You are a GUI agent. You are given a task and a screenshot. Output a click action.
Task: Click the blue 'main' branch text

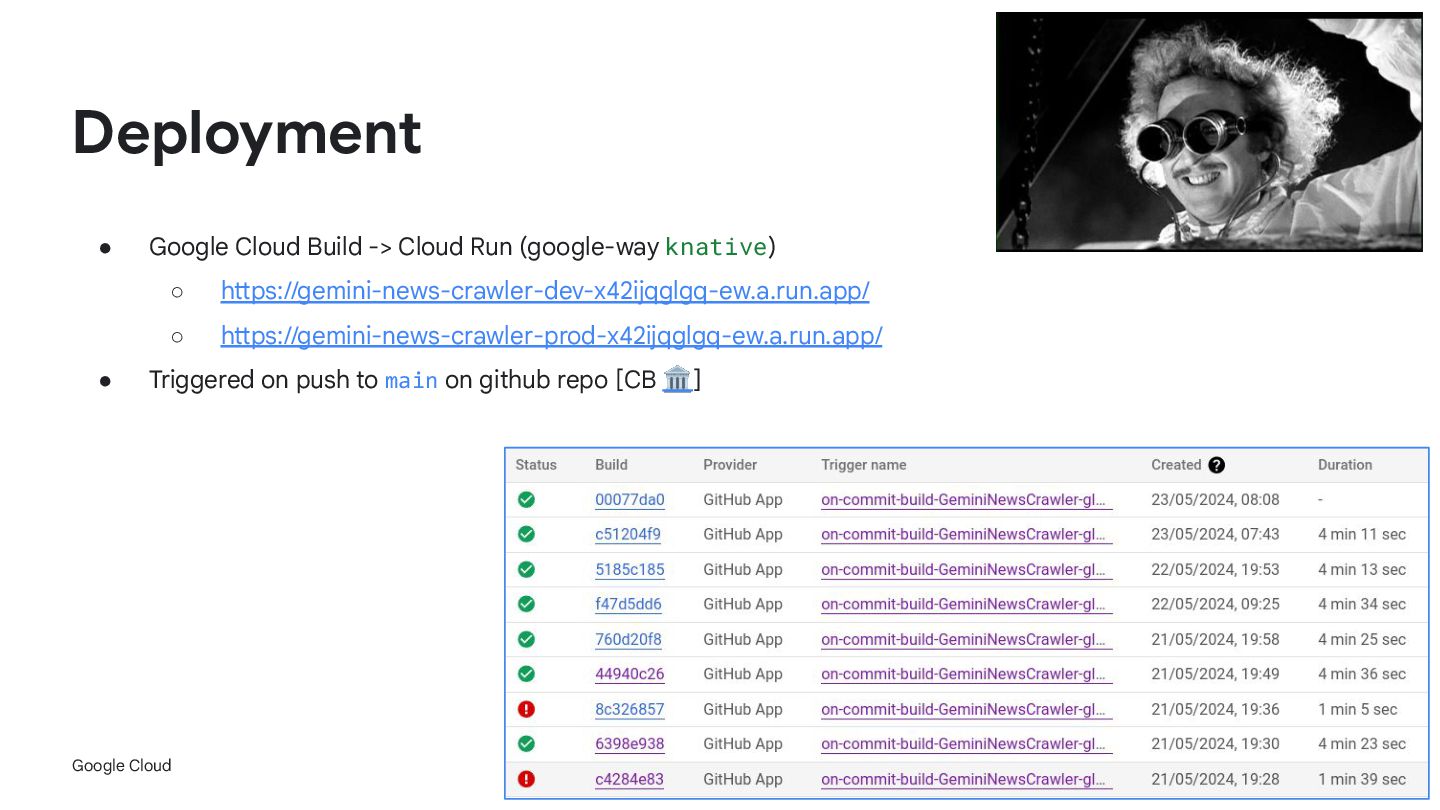click(411, 381)
